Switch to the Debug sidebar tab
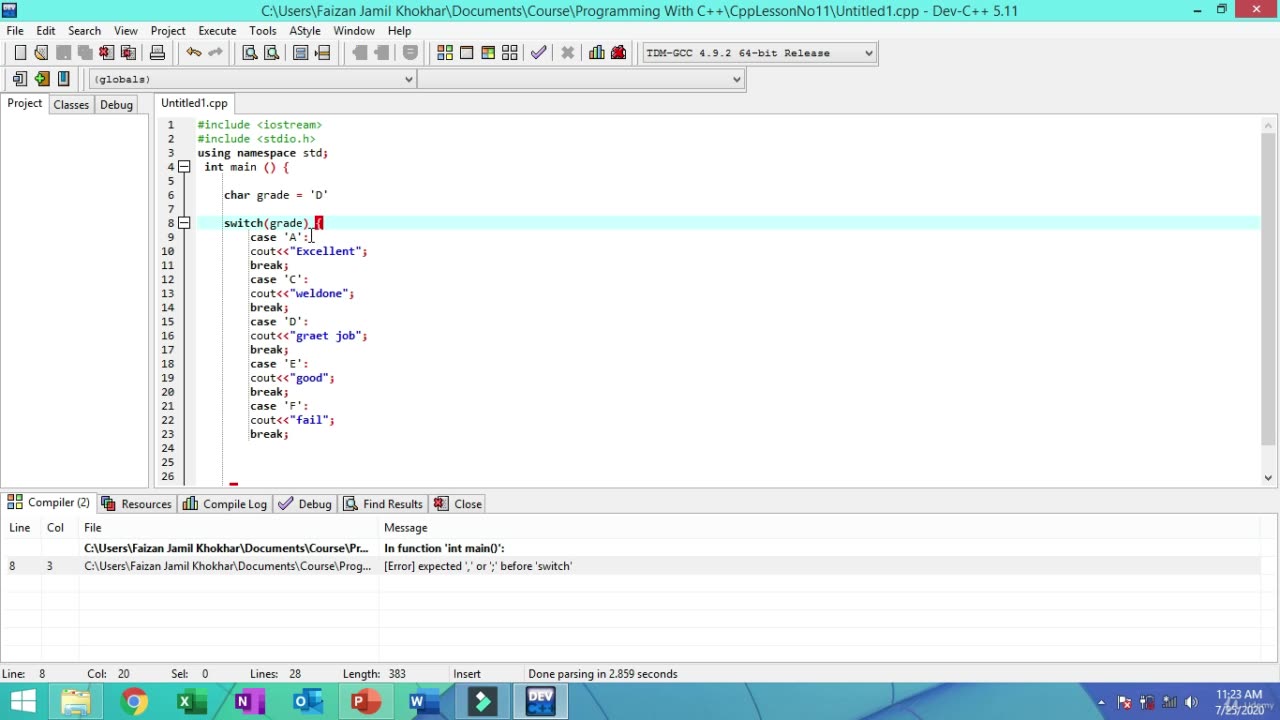This screenshot has width=1280, height=720. [116, 105]
